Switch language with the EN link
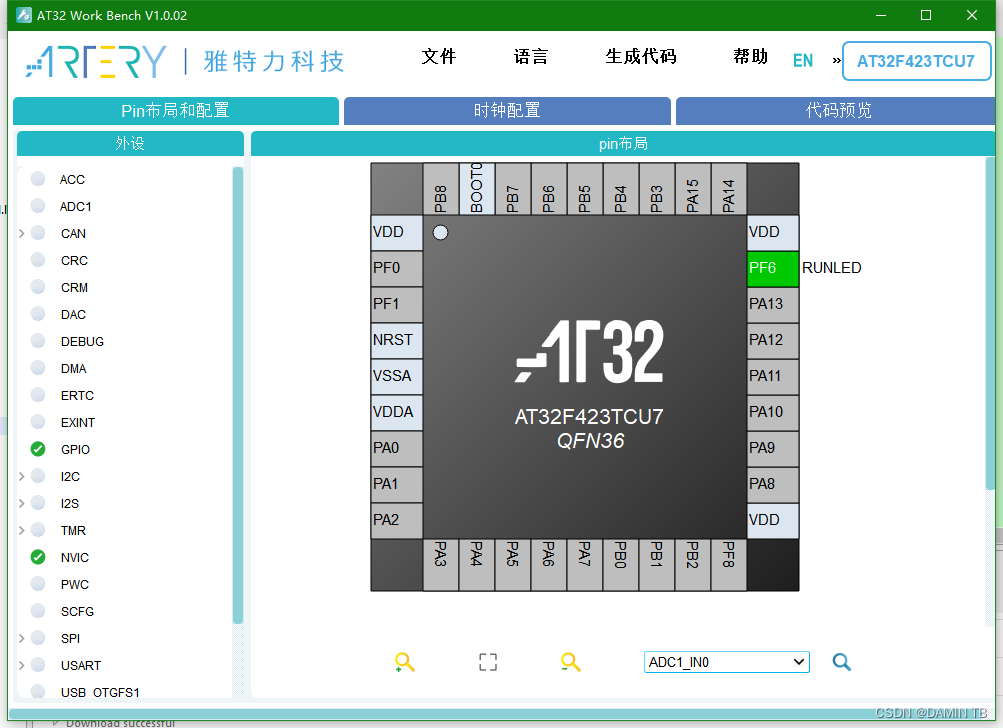 (803, 61)
